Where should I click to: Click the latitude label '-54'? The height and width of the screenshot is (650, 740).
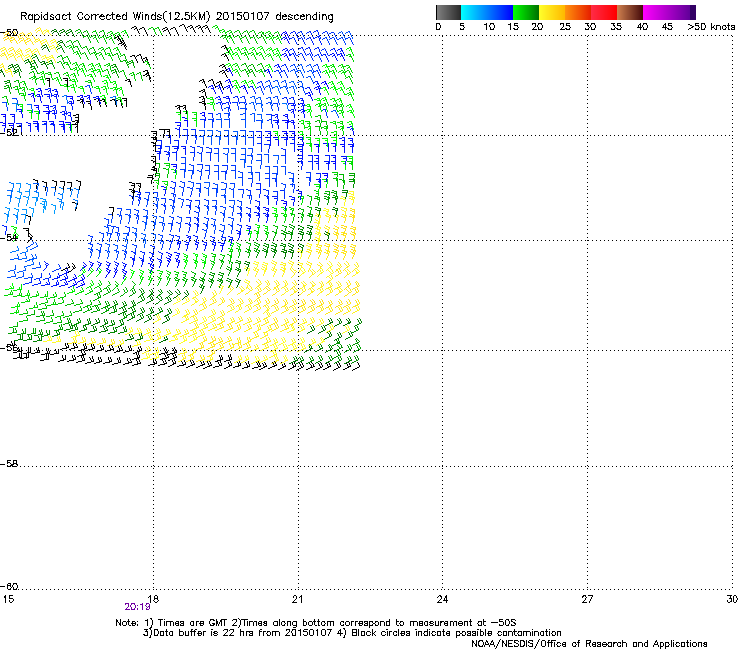point(9,237)
